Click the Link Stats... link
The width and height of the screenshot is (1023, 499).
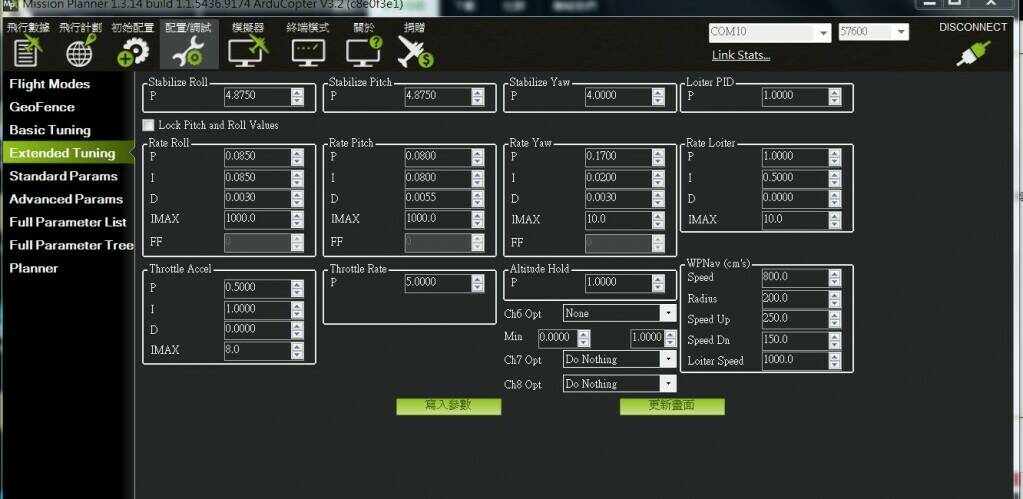pyautogui.click(x=740, y=55)
